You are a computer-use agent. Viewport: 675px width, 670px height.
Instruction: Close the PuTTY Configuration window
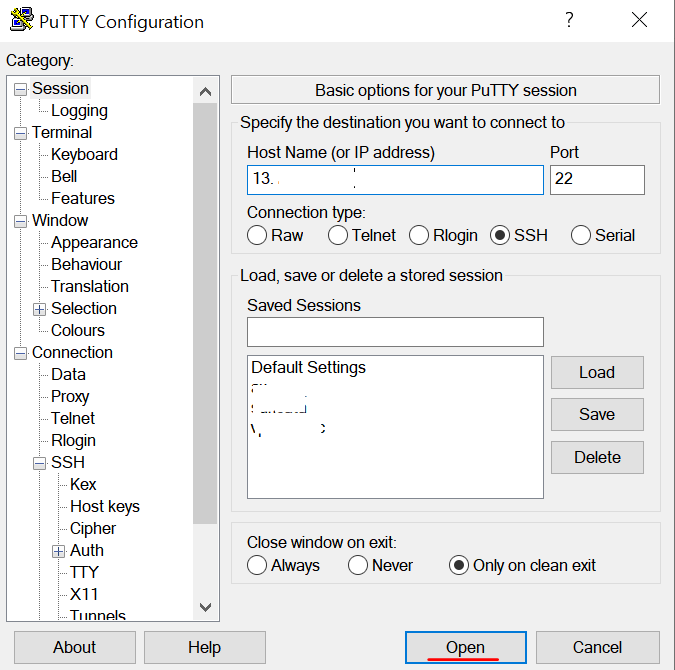639,20
